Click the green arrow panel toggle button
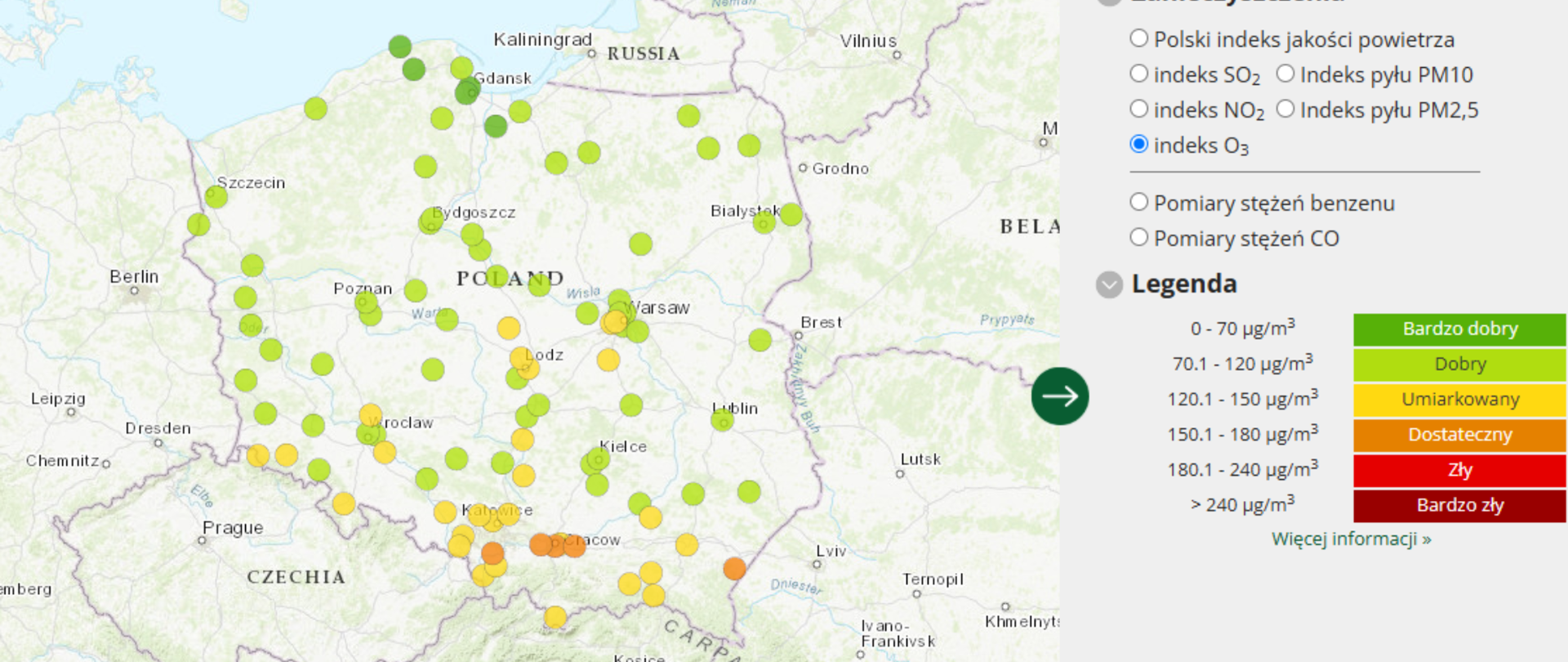 pyautogui.click(x=1060, y=396)
